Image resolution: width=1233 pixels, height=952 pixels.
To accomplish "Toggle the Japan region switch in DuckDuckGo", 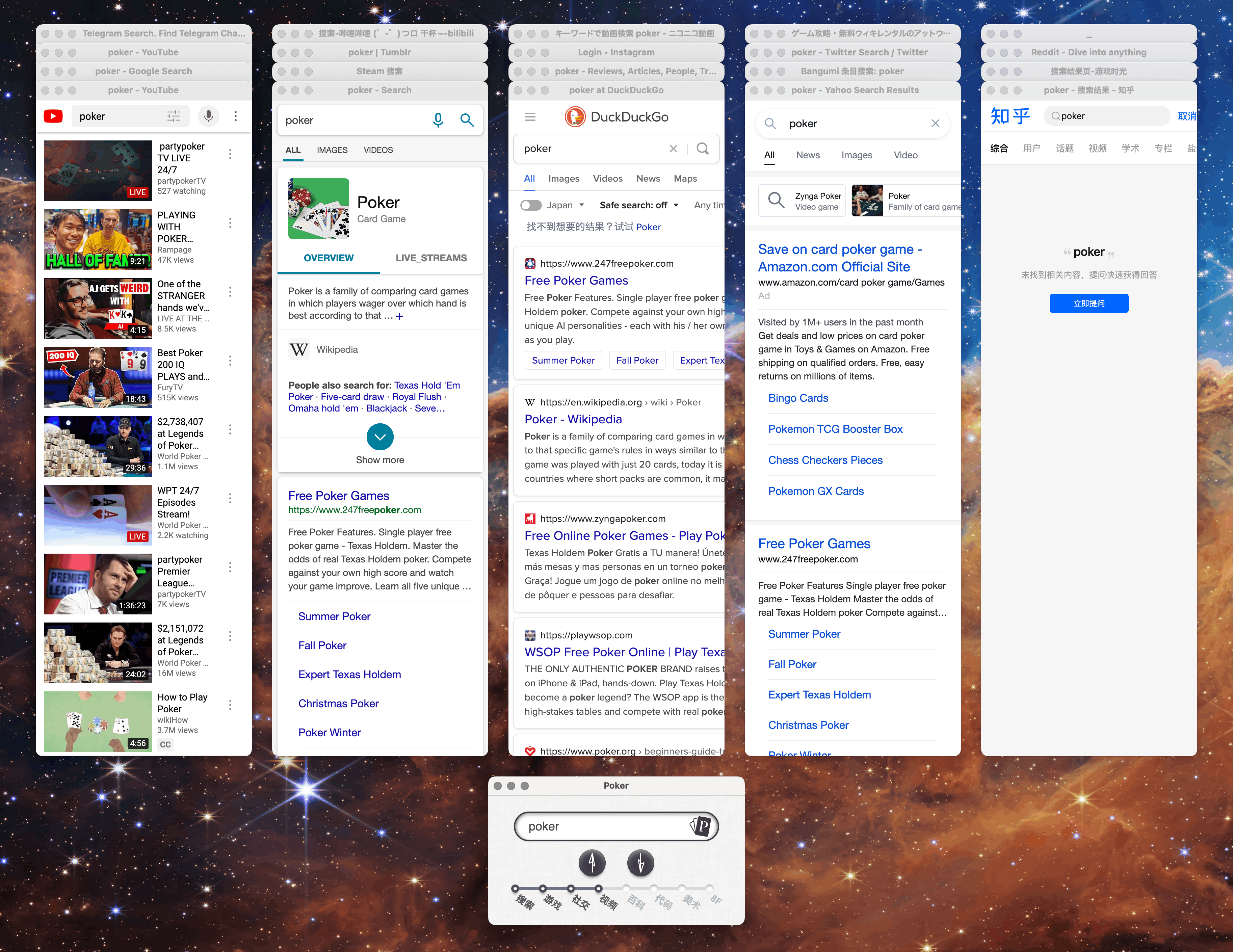I will click(x=531, y=205).
